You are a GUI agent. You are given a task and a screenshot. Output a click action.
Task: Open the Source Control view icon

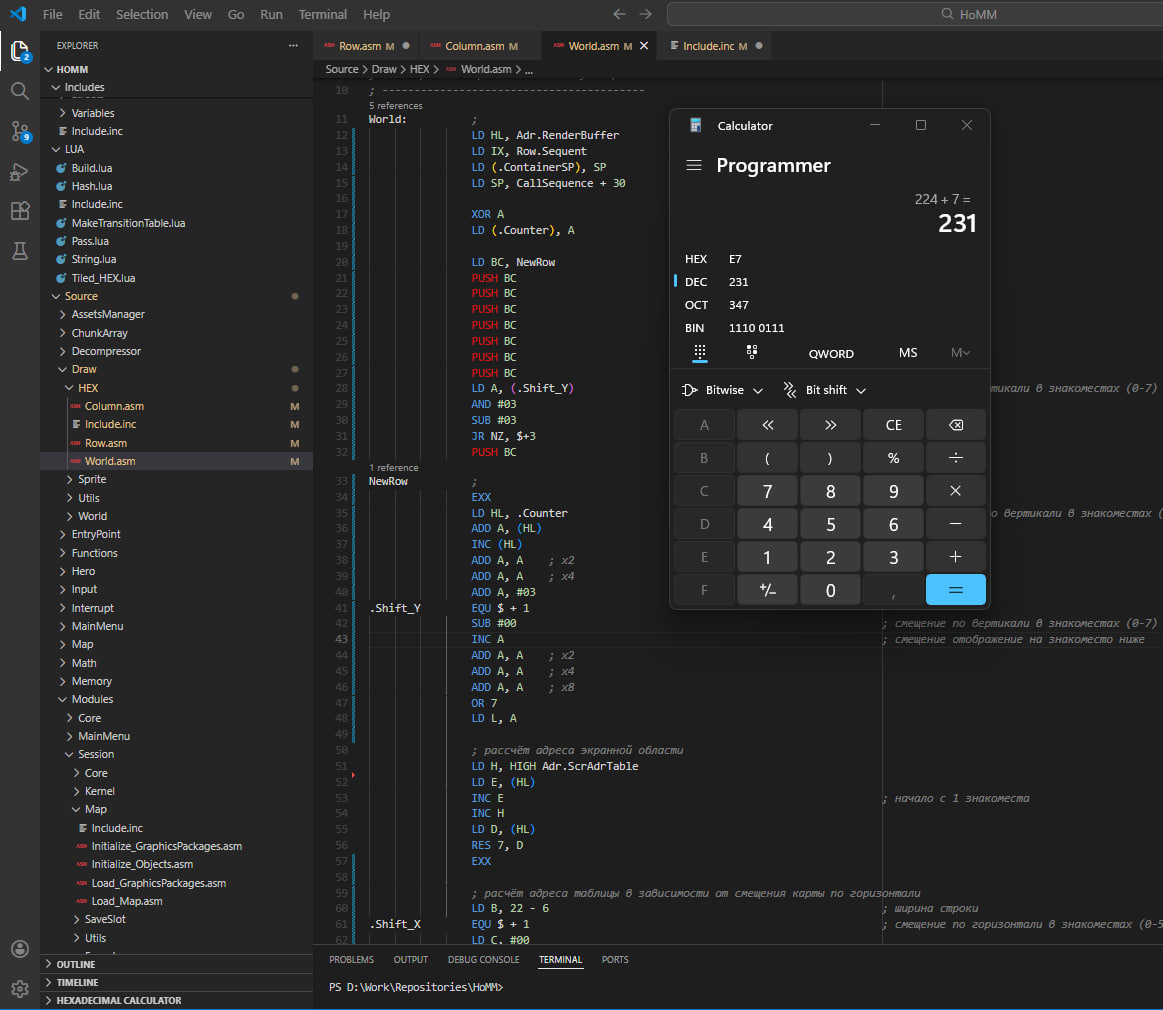point(19,131)
